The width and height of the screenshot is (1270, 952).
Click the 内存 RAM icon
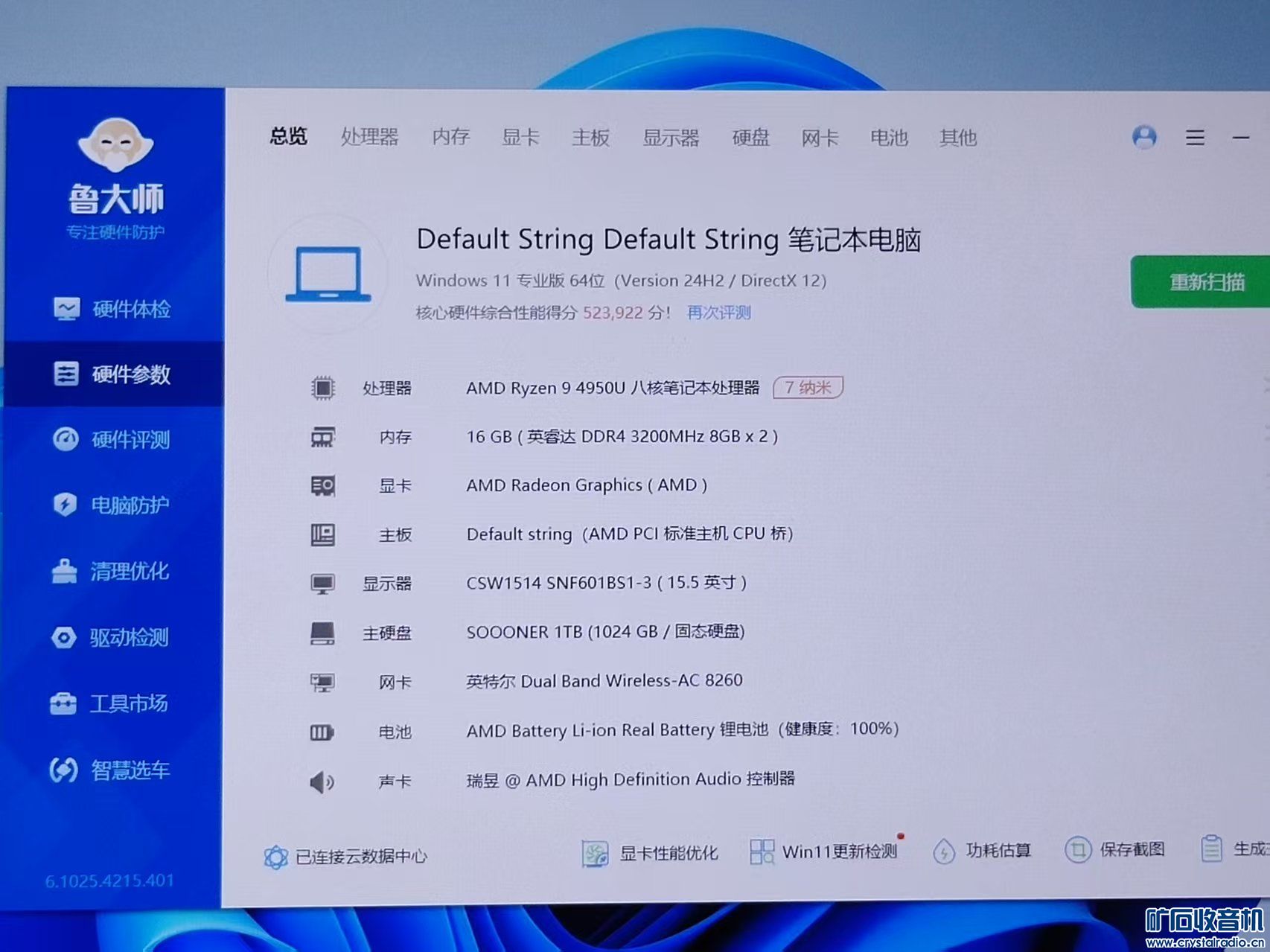tap(322, 437)
